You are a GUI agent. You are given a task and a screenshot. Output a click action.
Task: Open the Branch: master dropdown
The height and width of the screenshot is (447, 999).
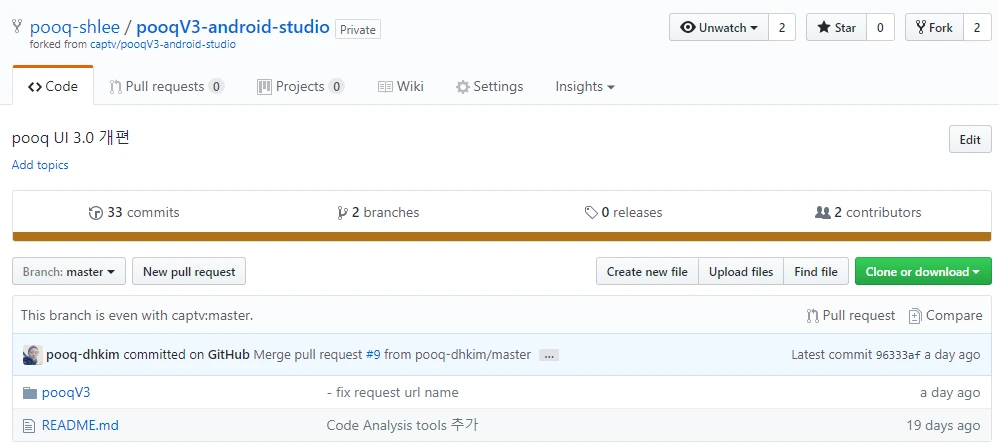pyautogui.click(x=69, y=272)
